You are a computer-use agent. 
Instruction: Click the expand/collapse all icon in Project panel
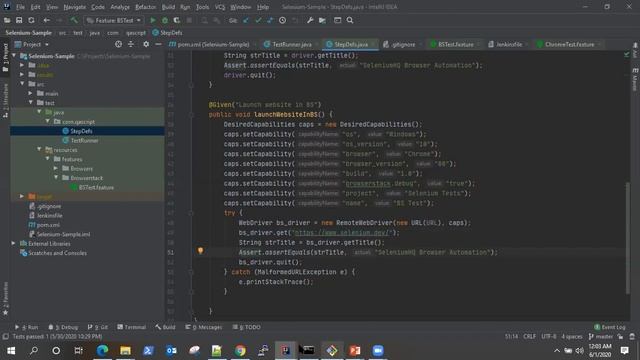click(131, 44)
